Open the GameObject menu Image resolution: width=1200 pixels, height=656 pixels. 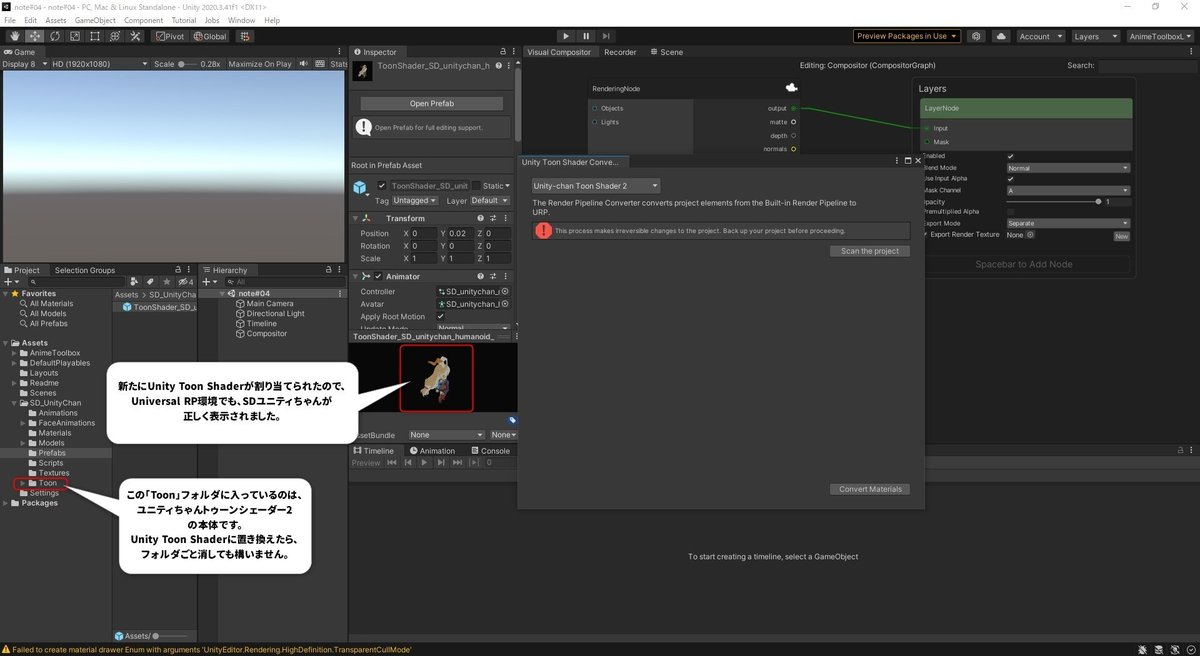94,20
